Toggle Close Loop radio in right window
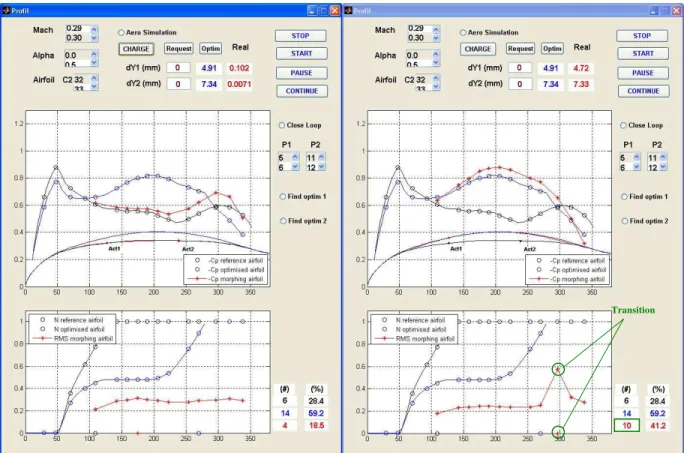Screen dimensions: 684x453 click(623, 125)
